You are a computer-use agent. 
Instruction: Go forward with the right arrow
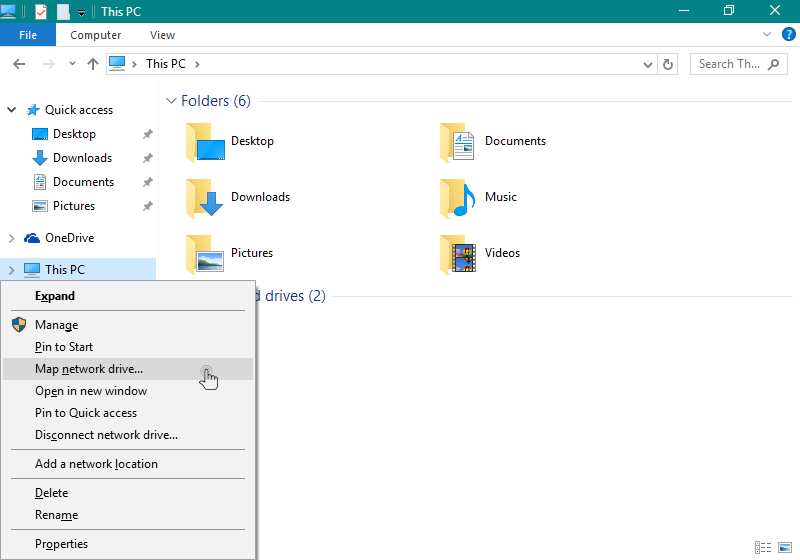click(x=48, y=64)
